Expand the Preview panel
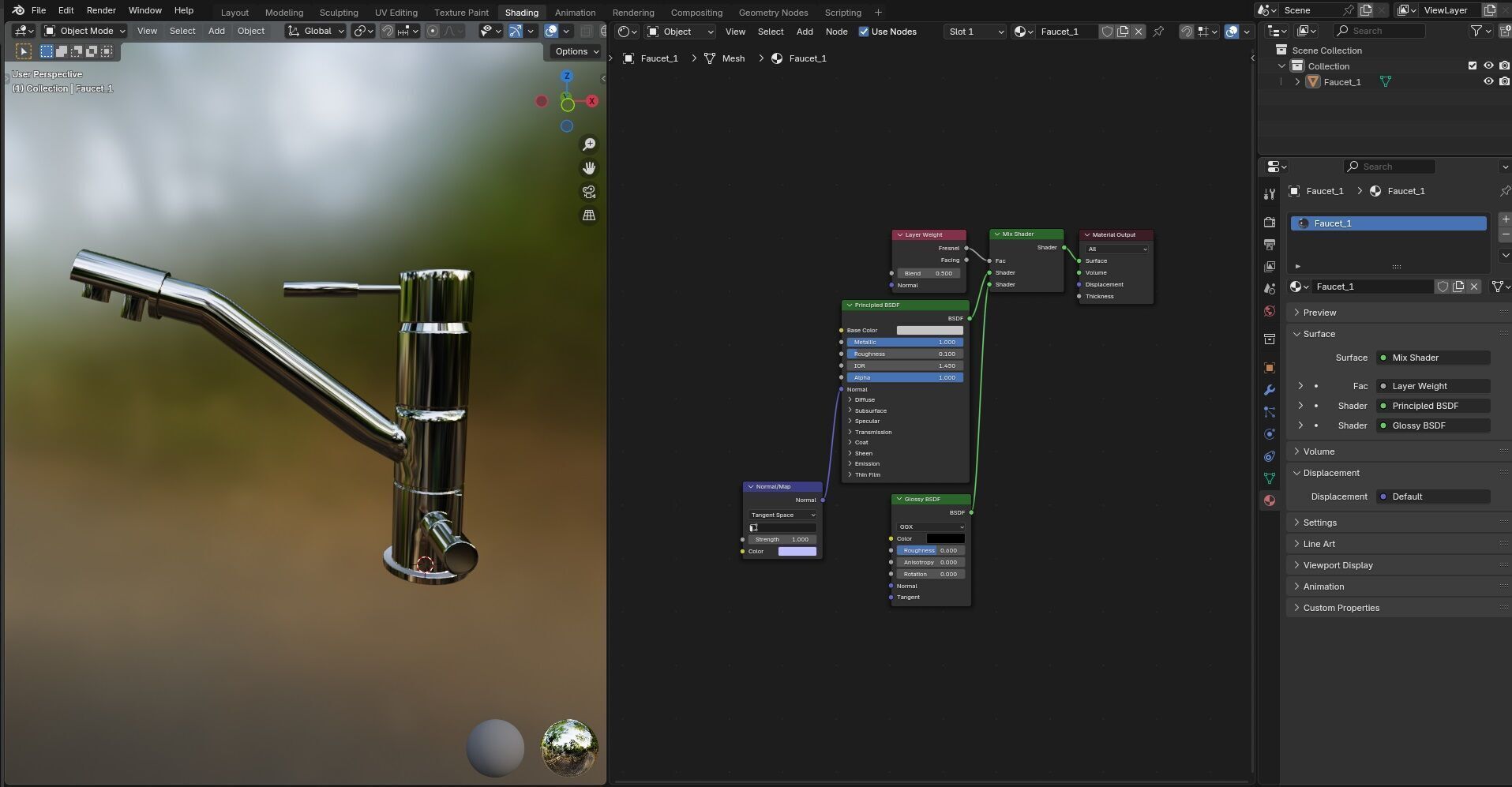Image resolution: width=1512 pixels, height=787 pixels. coord(1398,313)
